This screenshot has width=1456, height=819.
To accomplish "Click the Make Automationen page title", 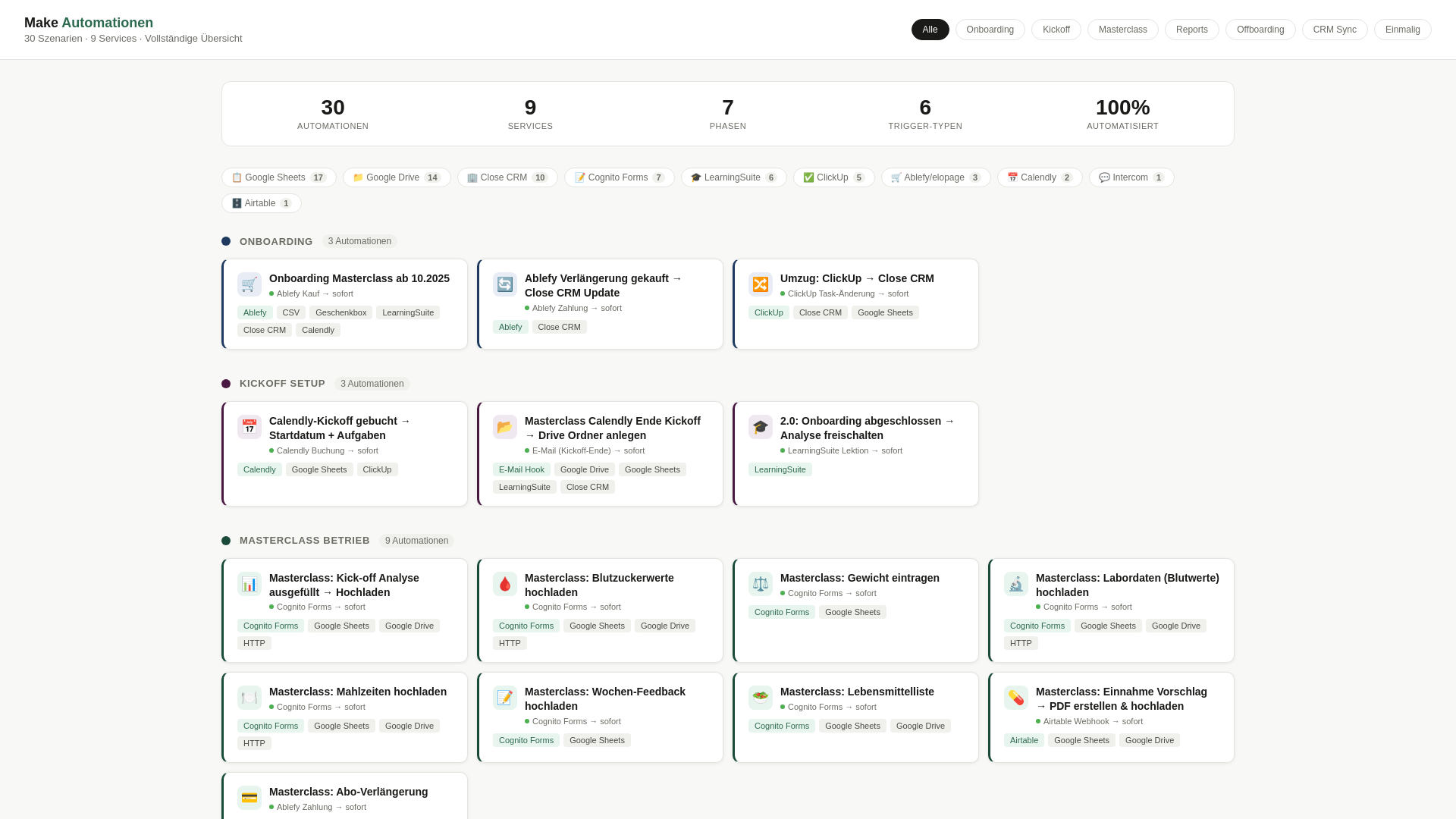I will click(x=89, y=23).
